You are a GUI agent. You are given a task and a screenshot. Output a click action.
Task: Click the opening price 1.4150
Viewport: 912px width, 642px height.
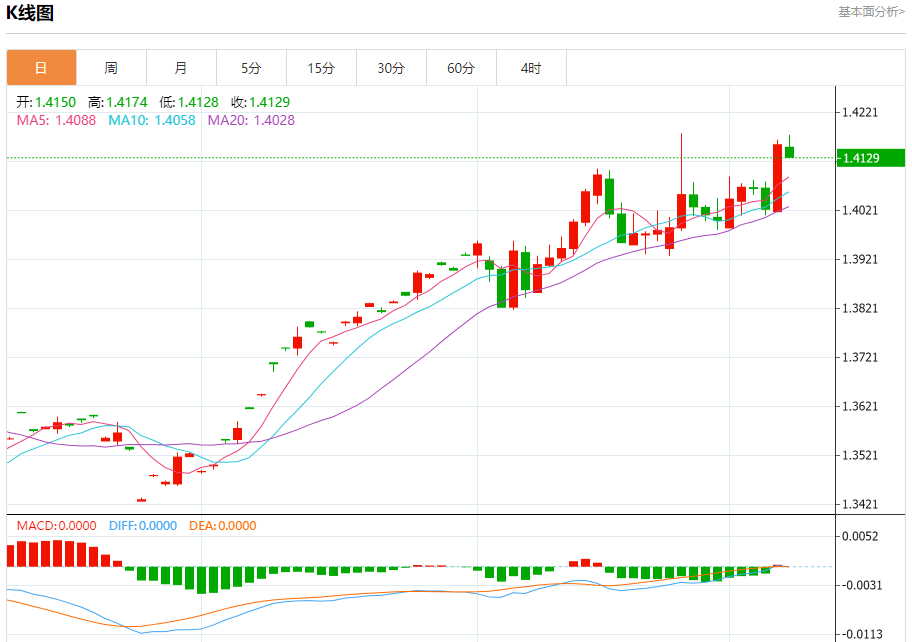tap(55, 102)
